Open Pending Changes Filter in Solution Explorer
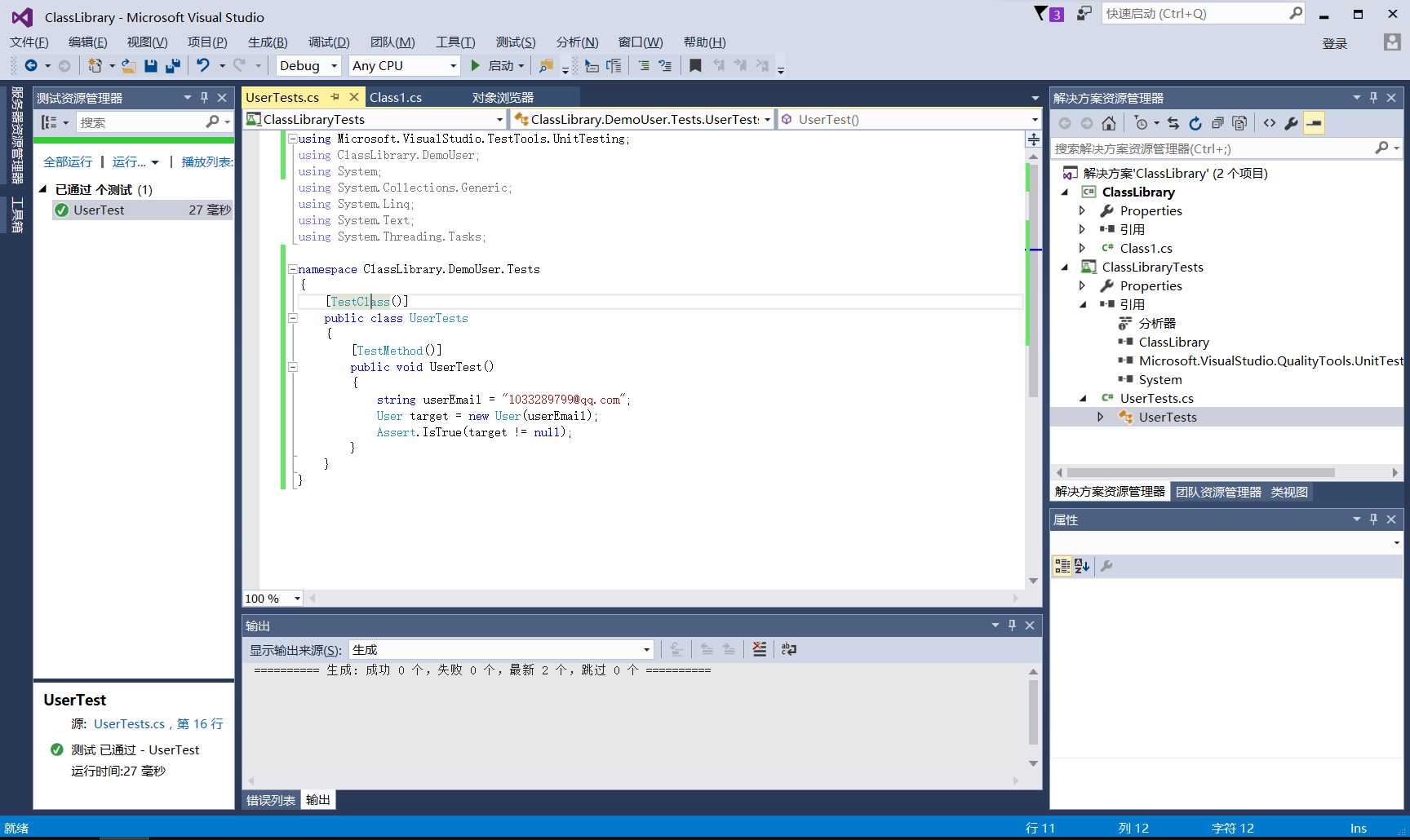The image size is (1410, 840). 1141,123
